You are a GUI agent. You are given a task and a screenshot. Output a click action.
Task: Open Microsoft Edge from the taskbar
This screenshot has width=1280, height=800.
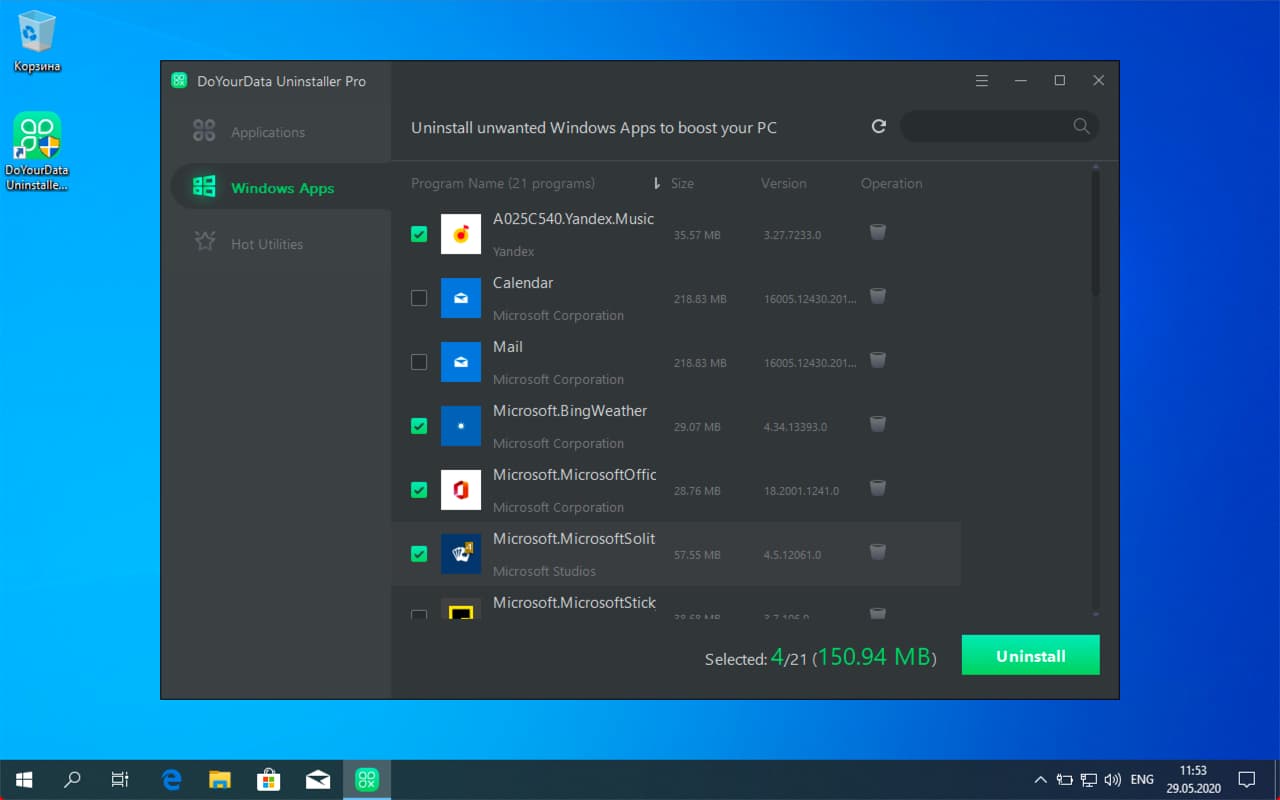click(x=172, y=779)
